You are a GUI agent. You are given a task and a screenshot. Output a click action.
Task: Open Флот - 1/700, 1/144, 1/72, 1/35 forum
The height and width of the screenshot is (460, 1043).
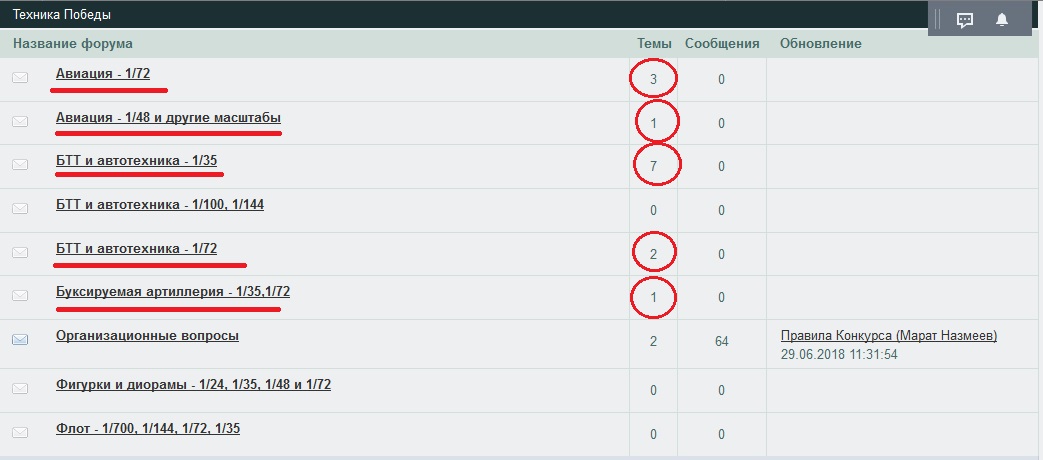point(148,428)
